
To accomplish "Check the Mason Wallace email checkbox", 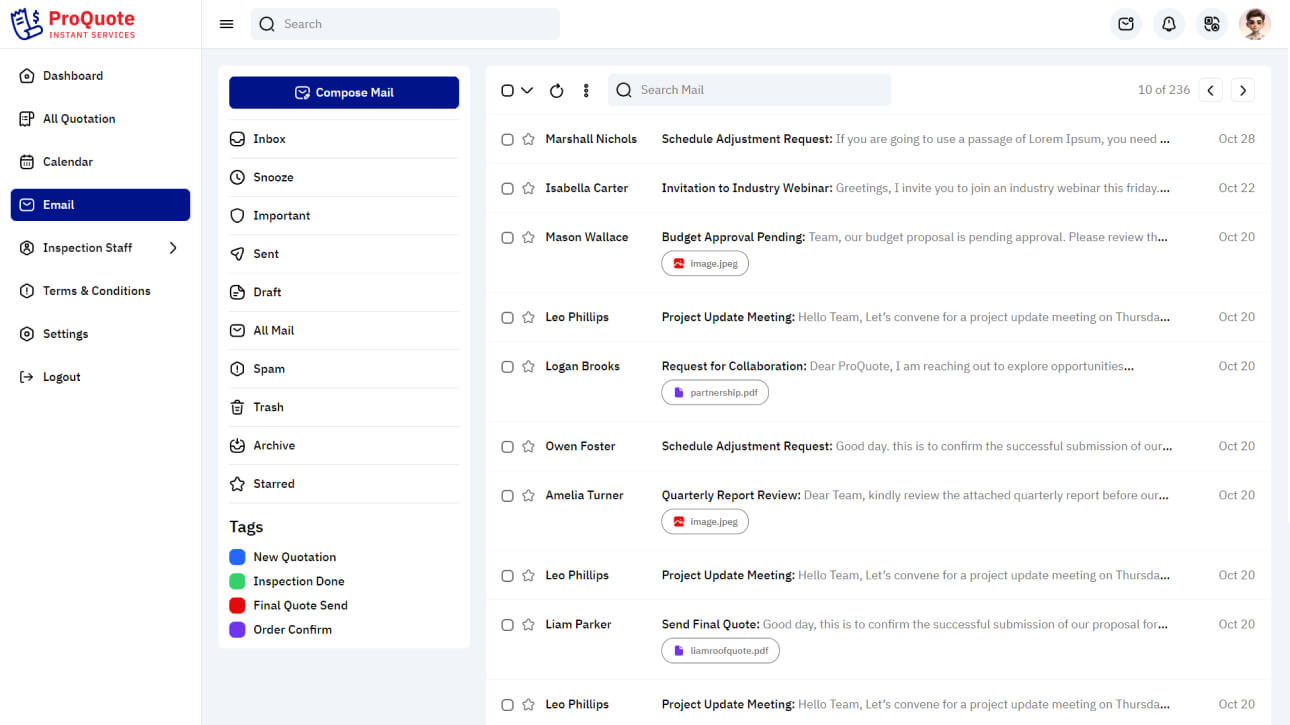I will click(507, 238).
